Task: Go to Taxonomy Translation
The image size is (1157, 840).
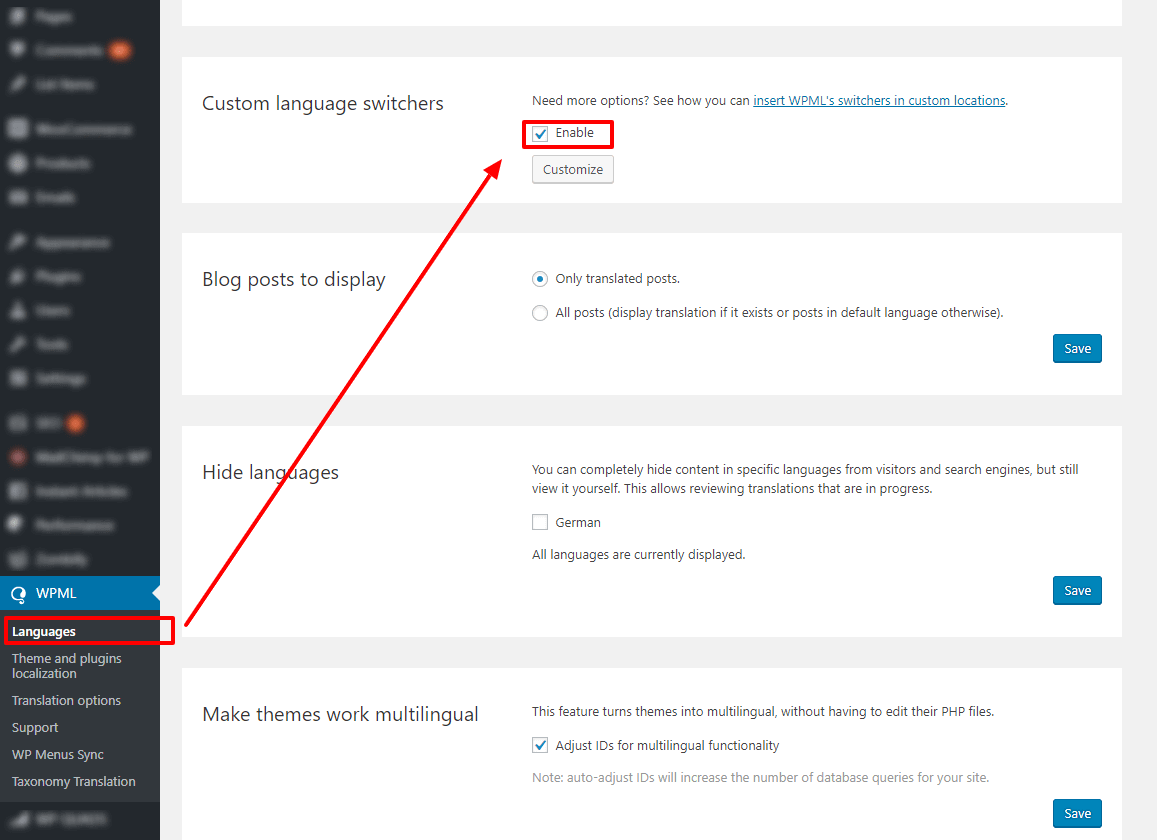Action: 74,782
